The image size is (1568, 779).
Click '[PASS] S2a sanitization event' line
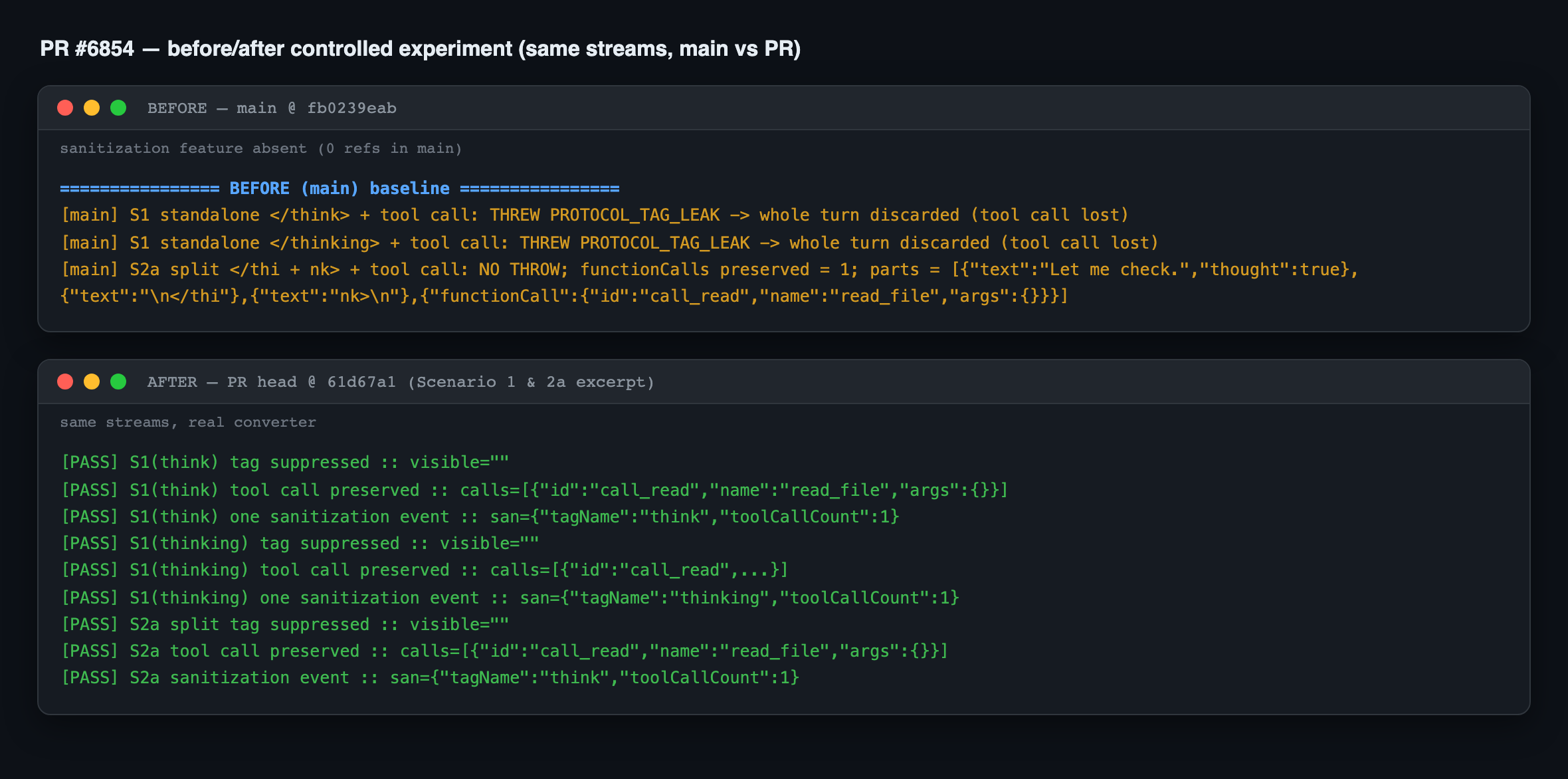(x=430, y=677)
